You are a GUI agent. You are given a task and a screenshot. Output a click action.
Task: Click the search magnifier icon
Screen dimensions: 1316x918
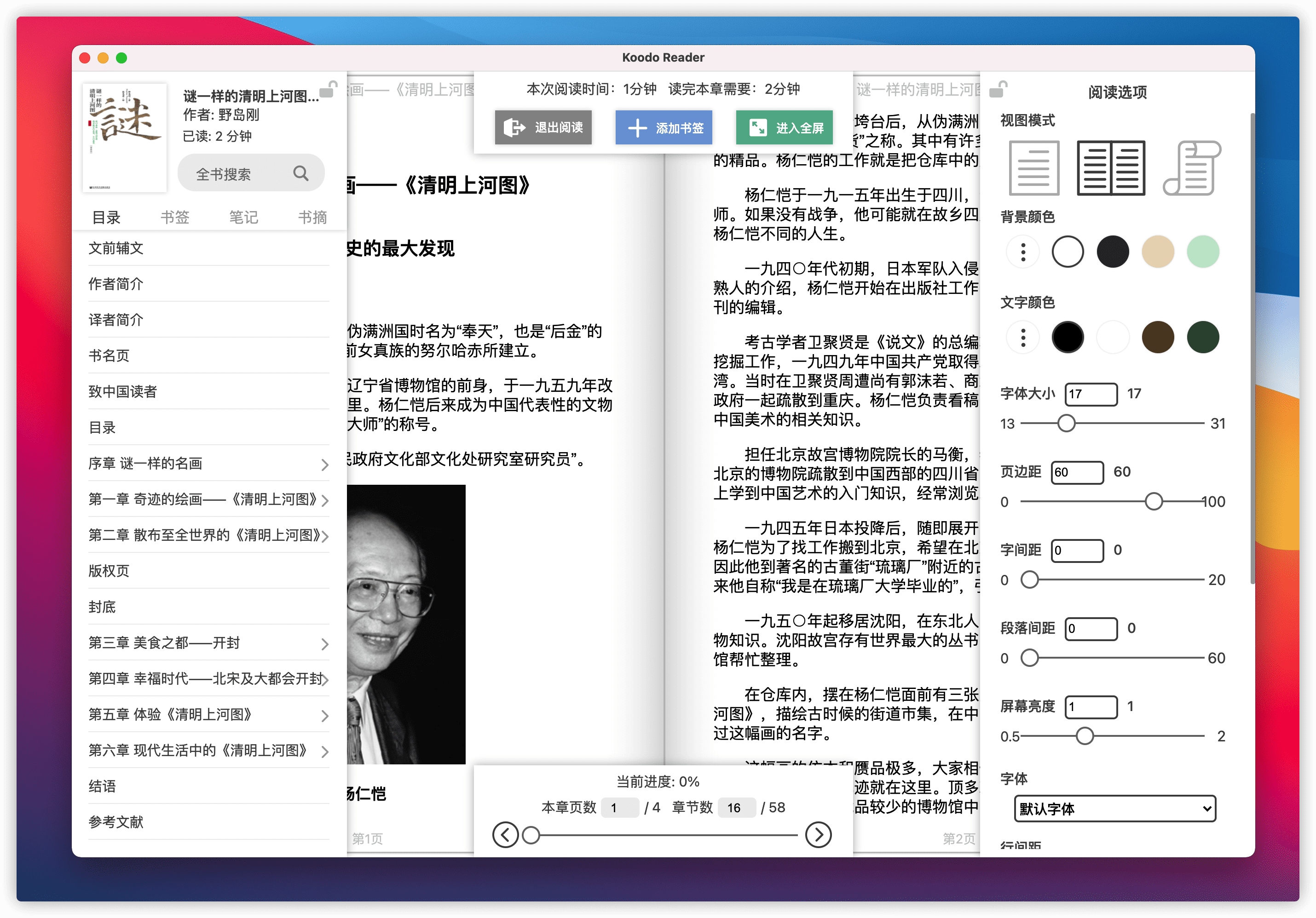[301, 173]
